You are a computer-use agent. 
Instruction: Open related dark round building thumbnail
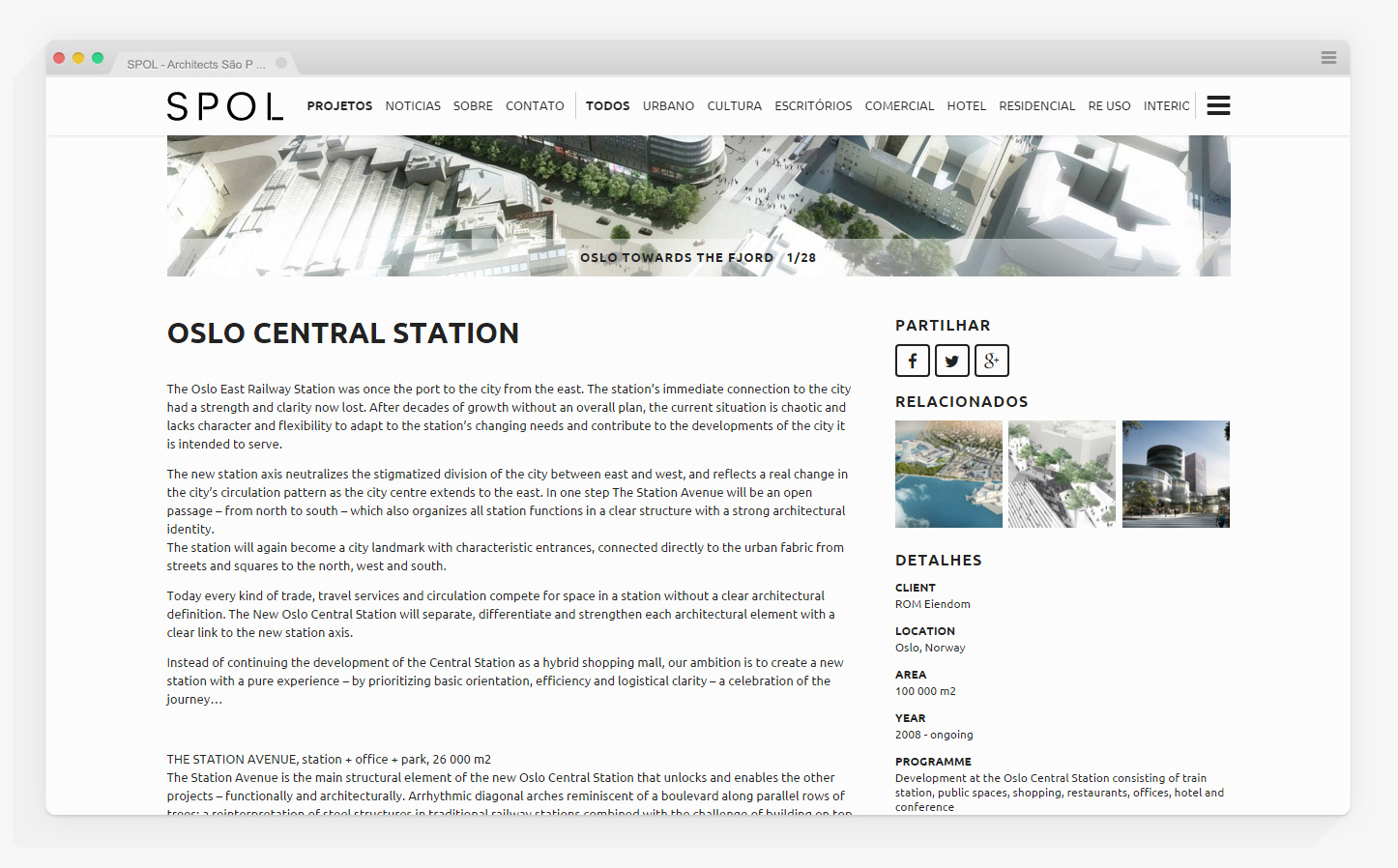coord(1176,474)
